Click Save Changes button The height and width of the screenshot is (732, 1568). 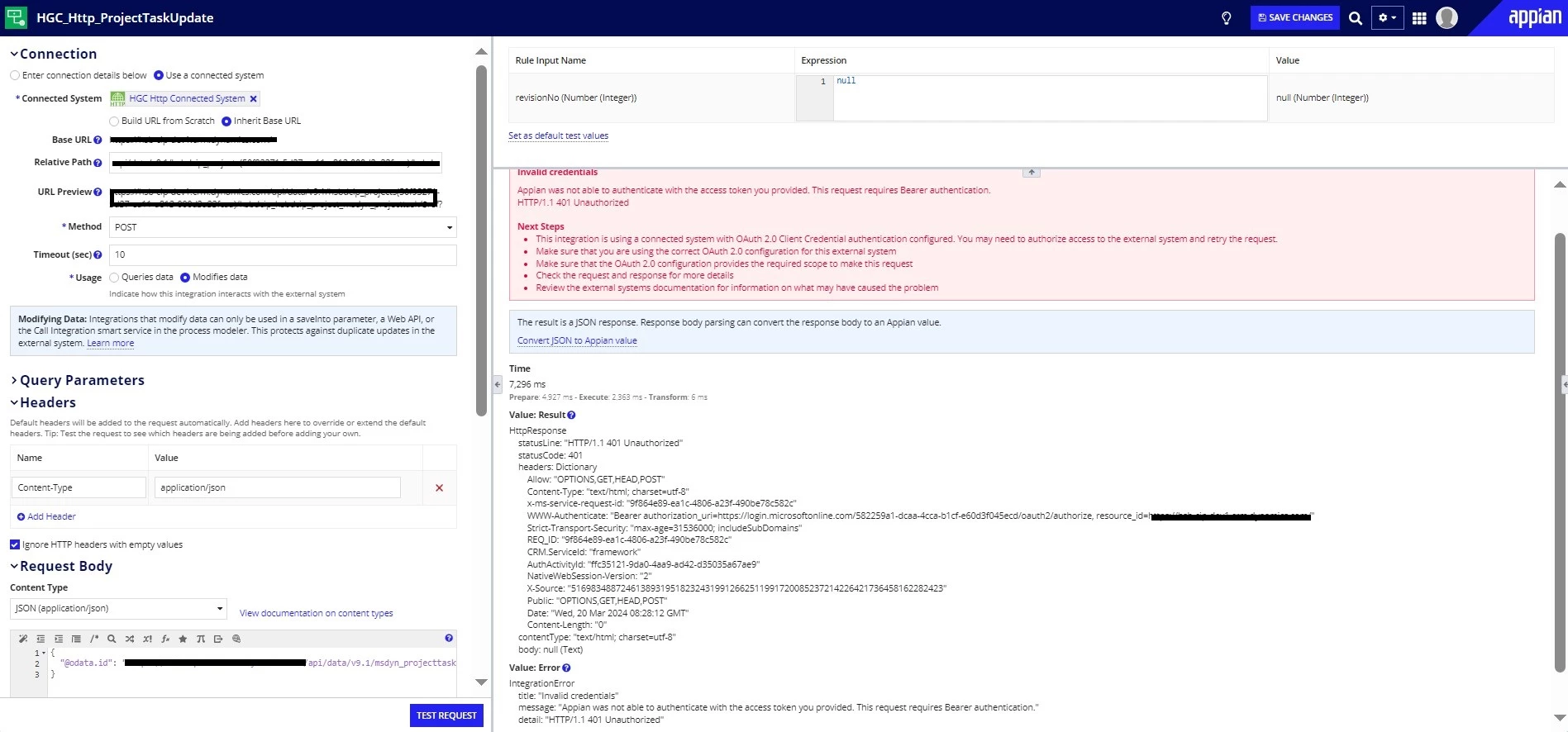(1295, 17)
